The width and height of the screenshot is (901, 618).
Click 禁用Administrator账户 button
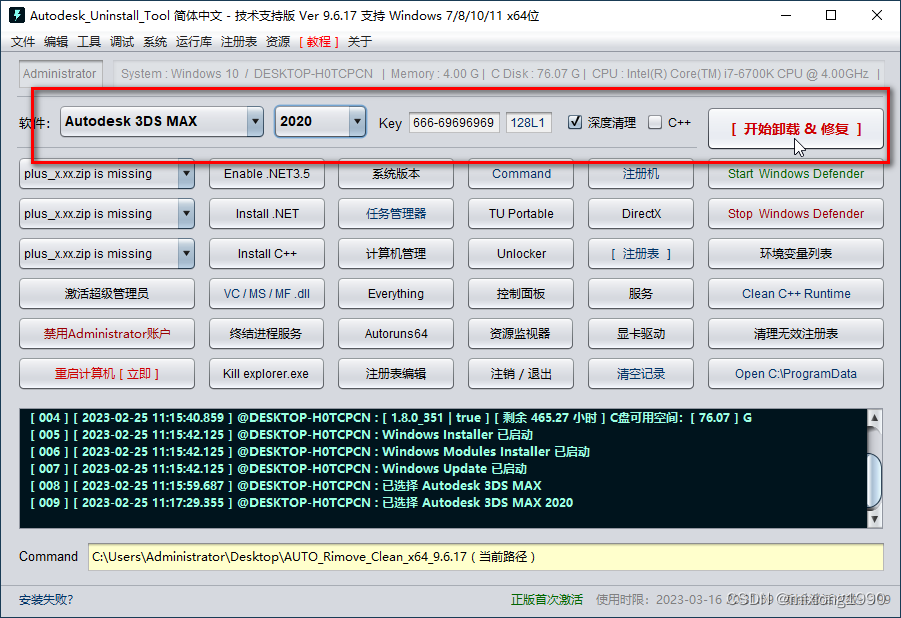107,333
